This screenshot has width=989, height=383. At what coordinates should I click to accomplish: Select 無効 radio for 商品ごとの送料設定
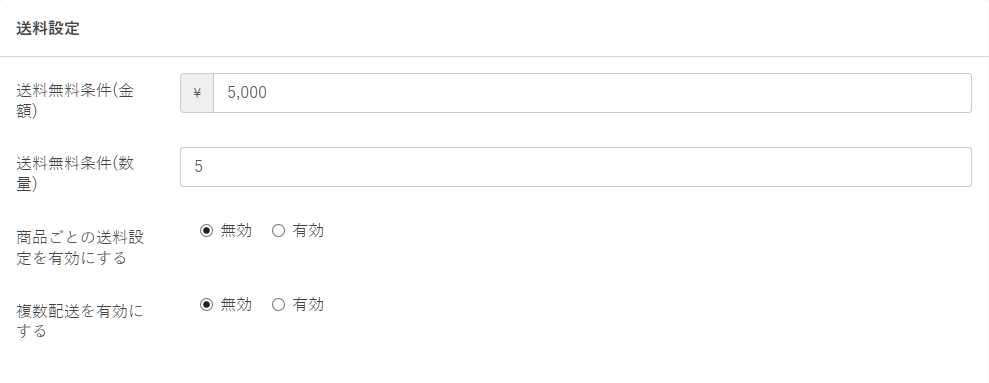click(x=206, y=231)
